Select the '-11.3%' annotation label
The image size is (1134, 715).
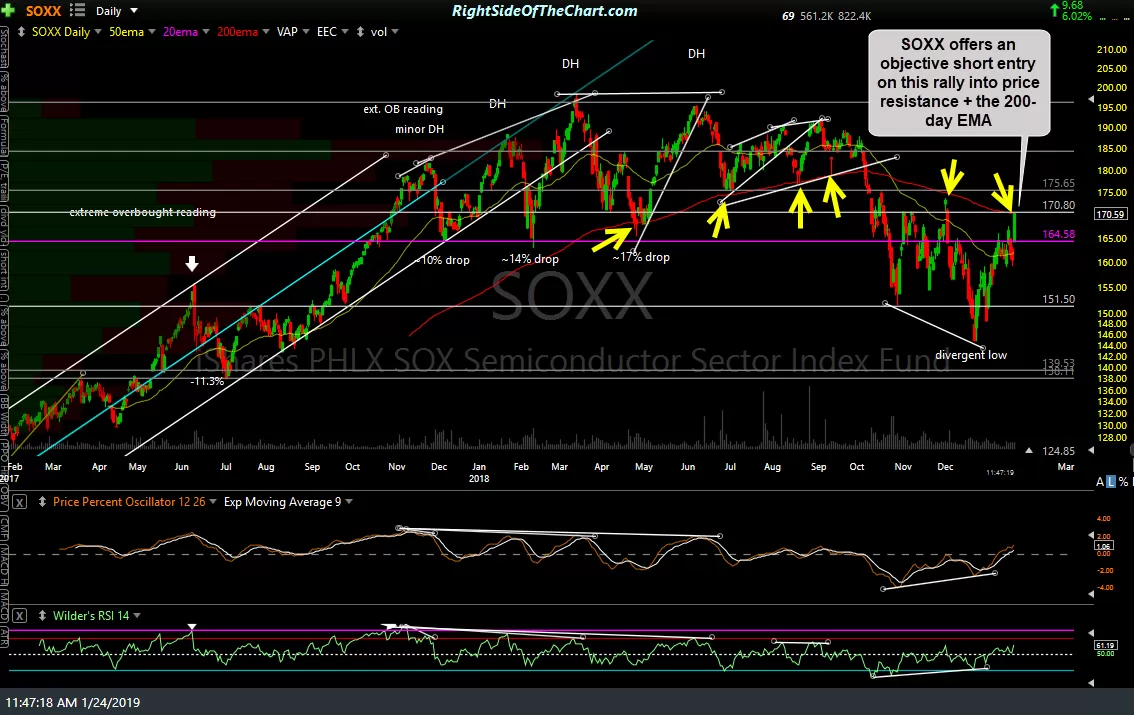pyautogui.click(x=207, y=381)
